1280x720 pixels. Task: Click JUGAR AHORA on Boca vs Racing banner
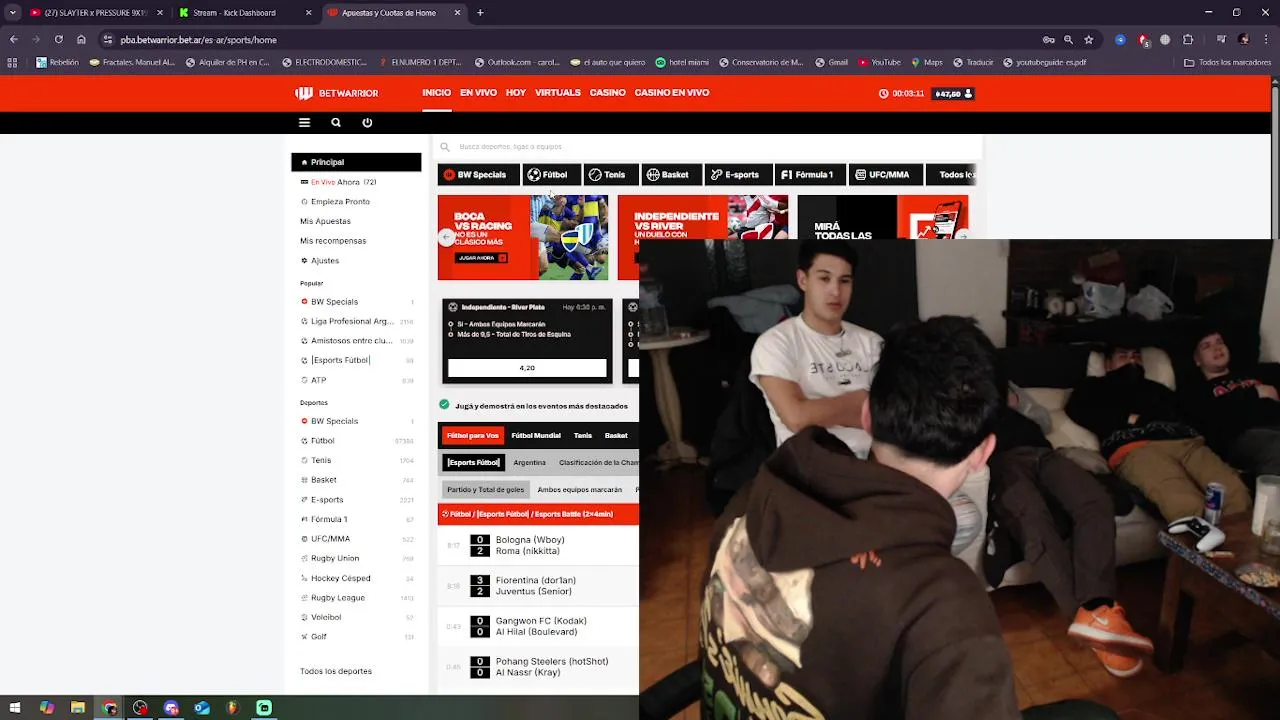click(x=481, y=258)
